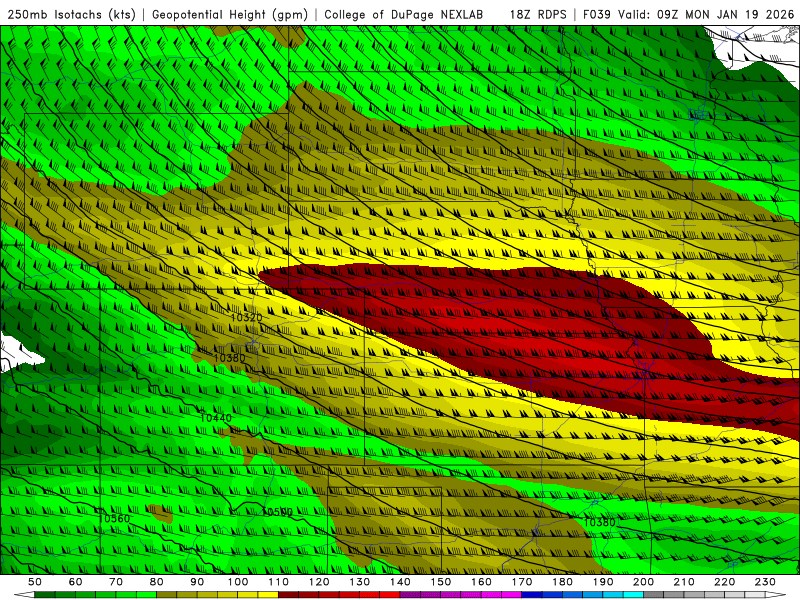Click the '250mb Isotachs (kts)' title text
The height and width of the screenshot is (600, 800).
(72, 14)
